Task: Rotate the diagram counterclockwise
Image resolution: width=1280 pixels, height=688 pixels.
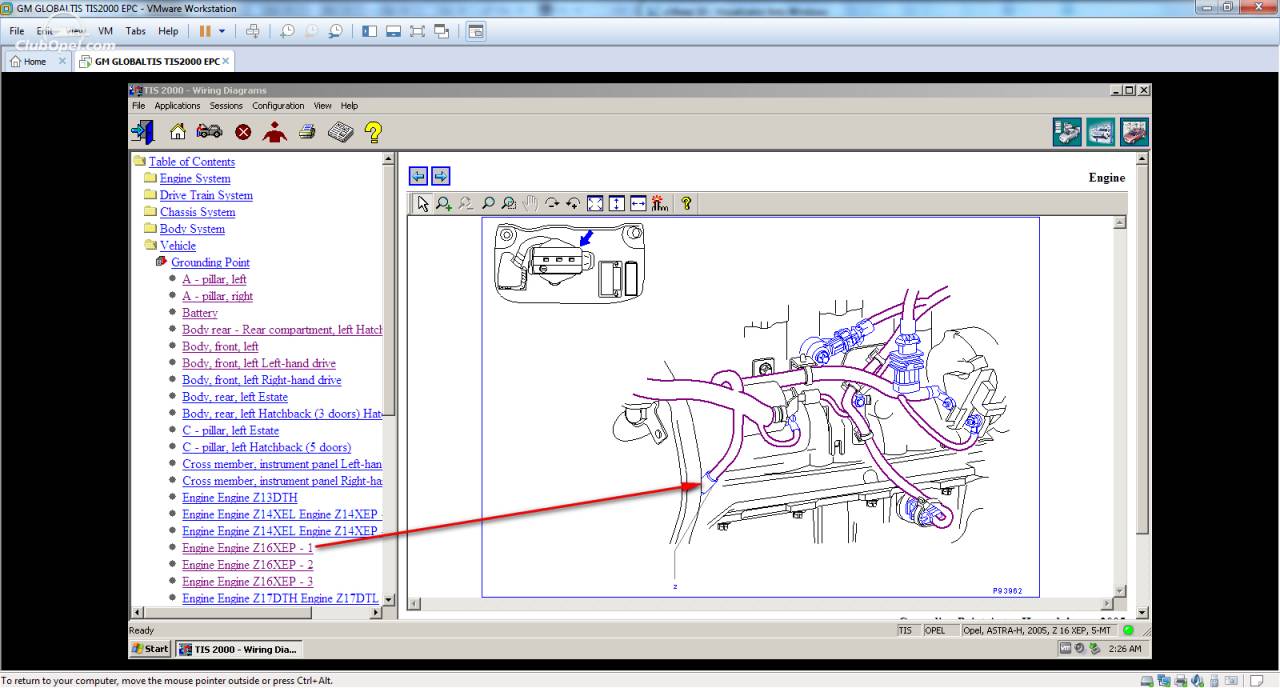Action: (x=573, y=203)
